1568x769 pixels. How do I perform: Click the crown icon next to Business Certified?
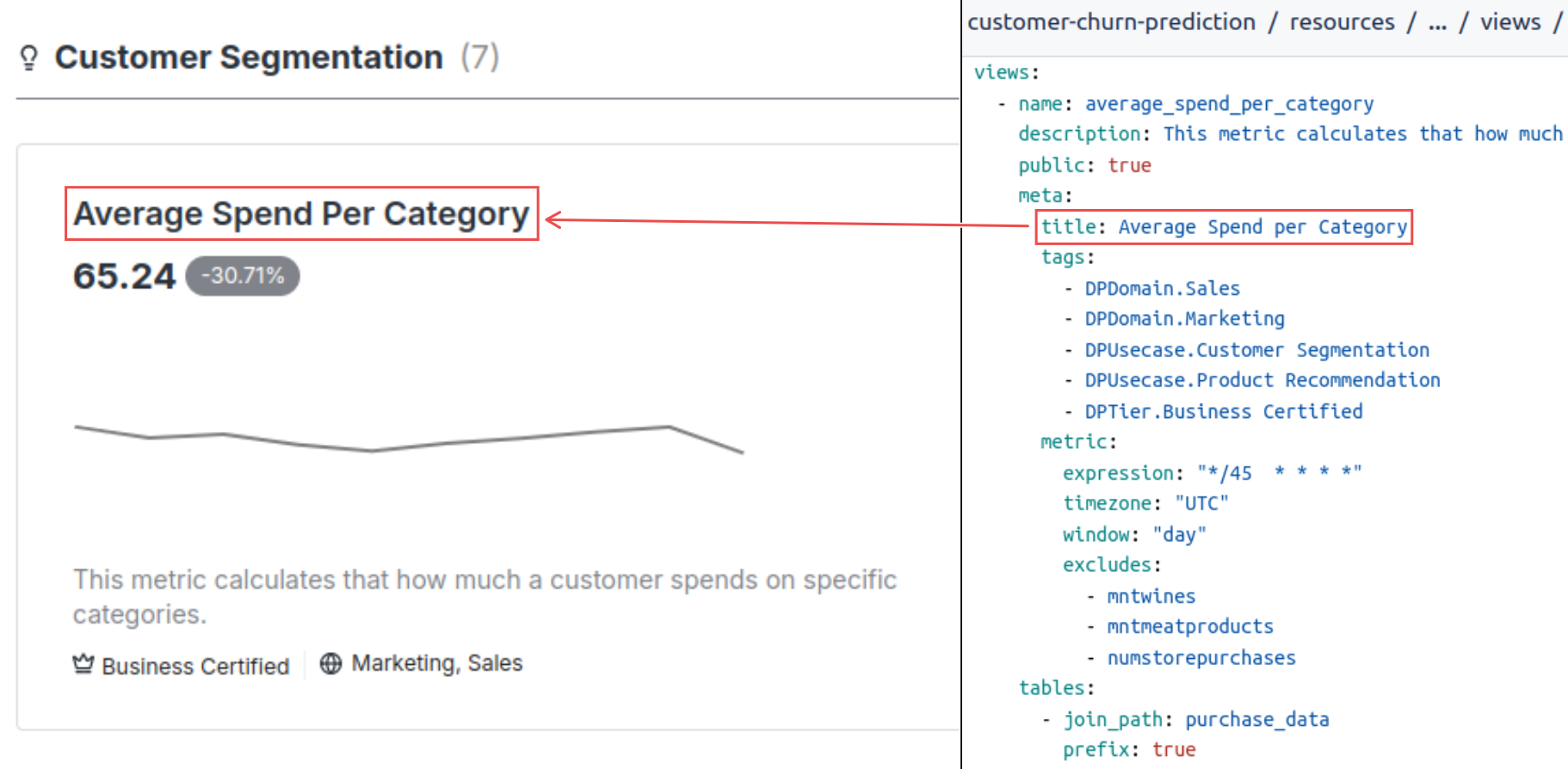tap(83, 664)
